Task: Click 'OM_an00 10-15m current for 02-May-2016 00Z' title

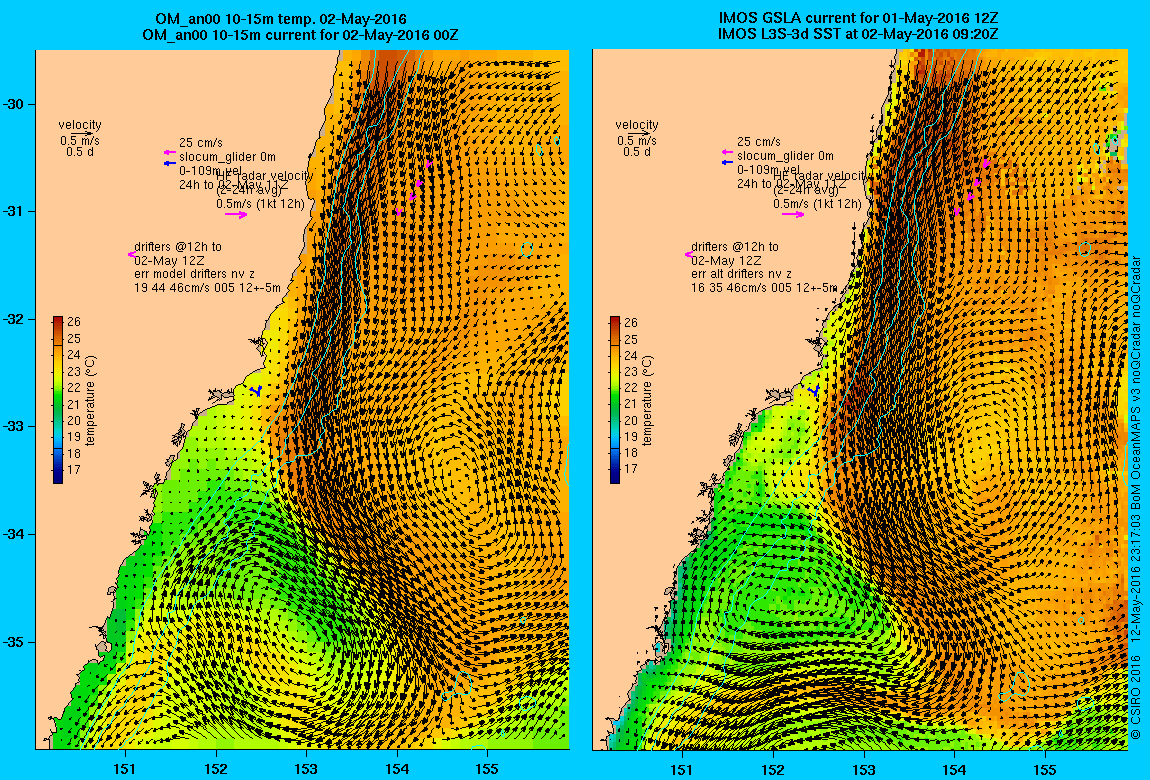Action: pos(300,34)
